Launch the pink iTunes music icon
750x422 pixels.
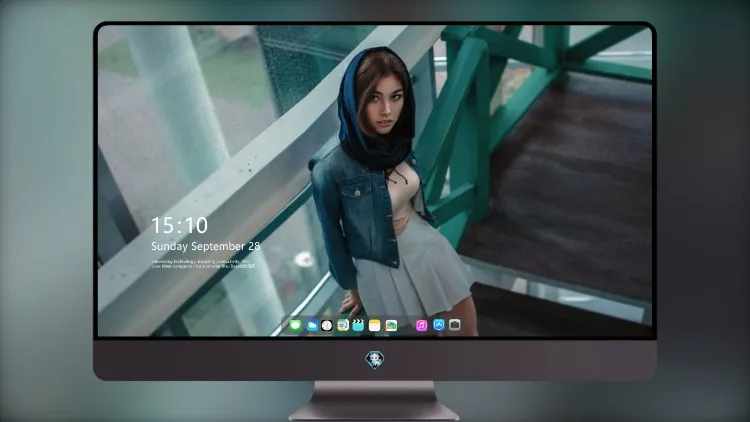click(x=421, y=325)
